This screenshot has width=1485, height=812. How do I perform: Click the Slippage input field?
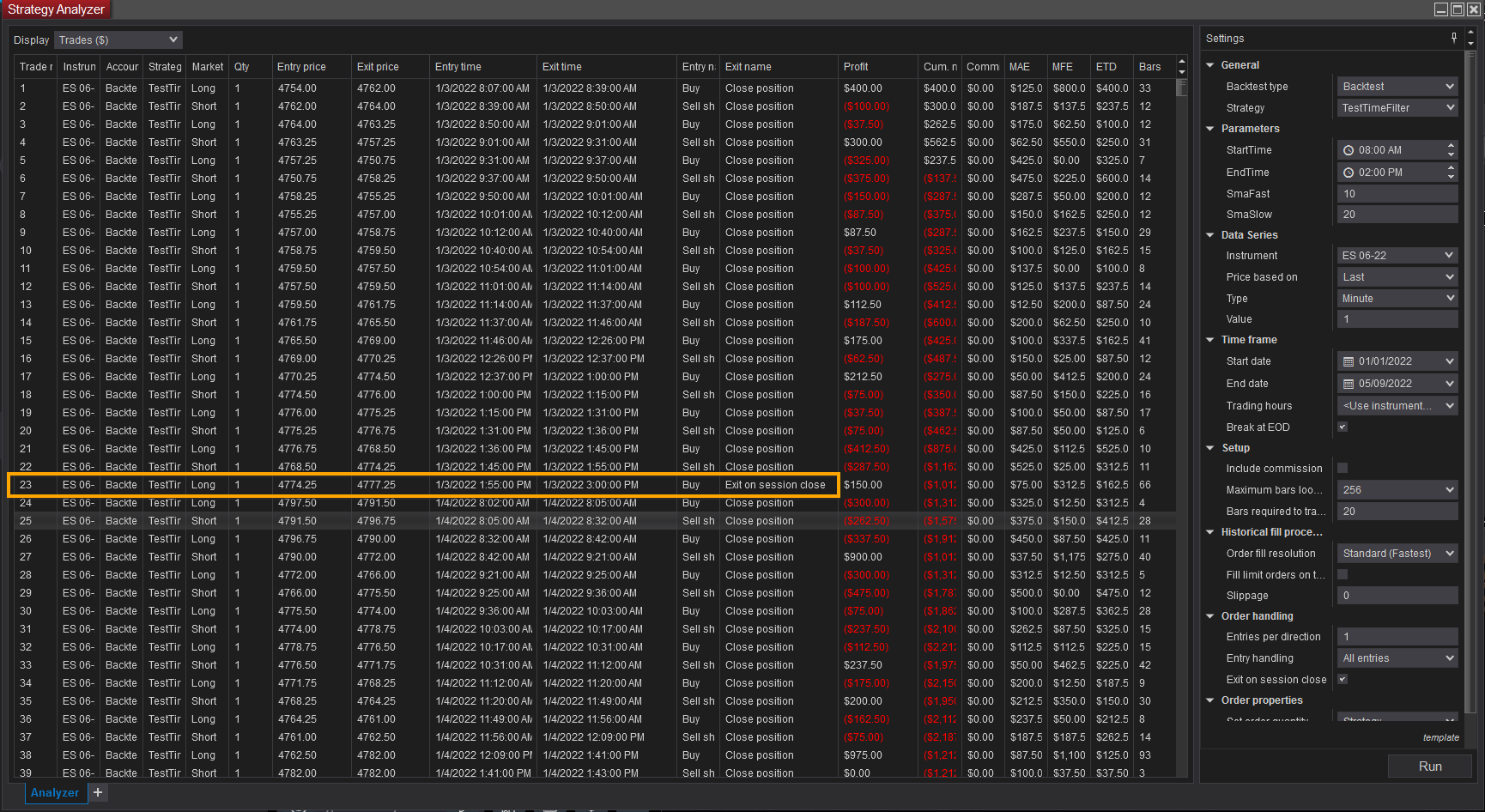point(1397,596)
